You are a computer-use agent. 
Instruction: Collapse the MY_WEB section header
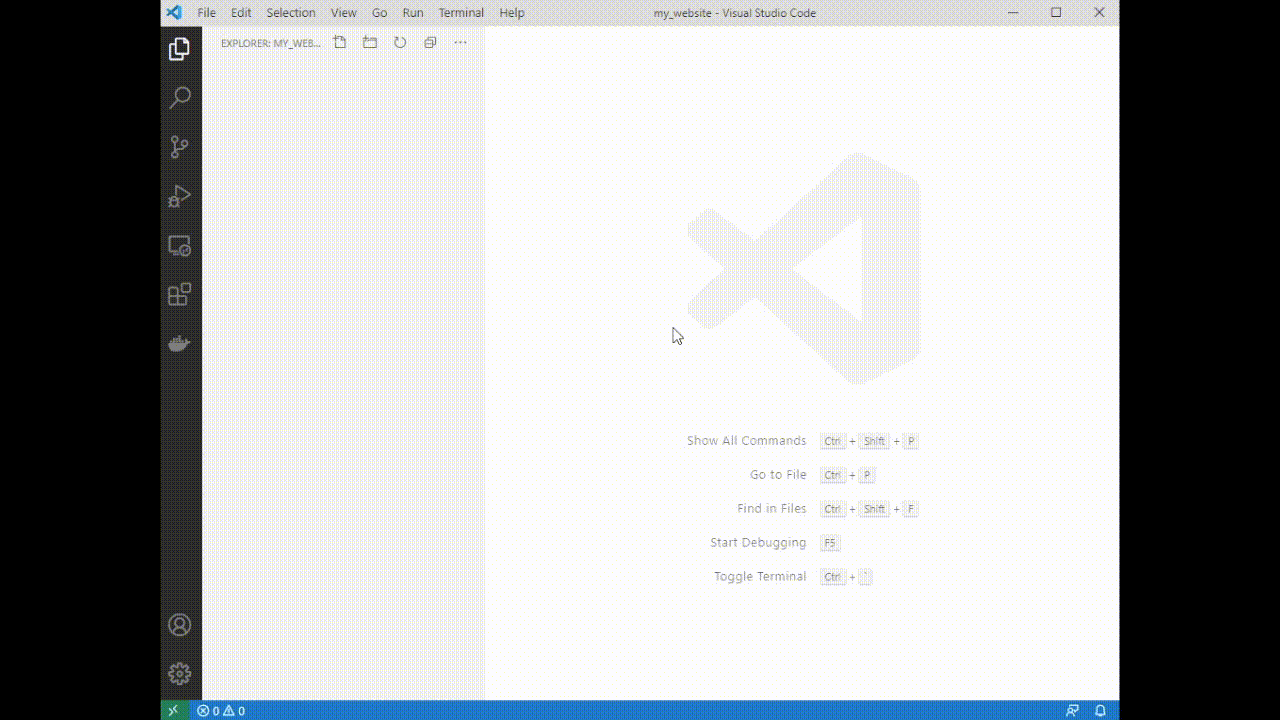tap(270, 43)
